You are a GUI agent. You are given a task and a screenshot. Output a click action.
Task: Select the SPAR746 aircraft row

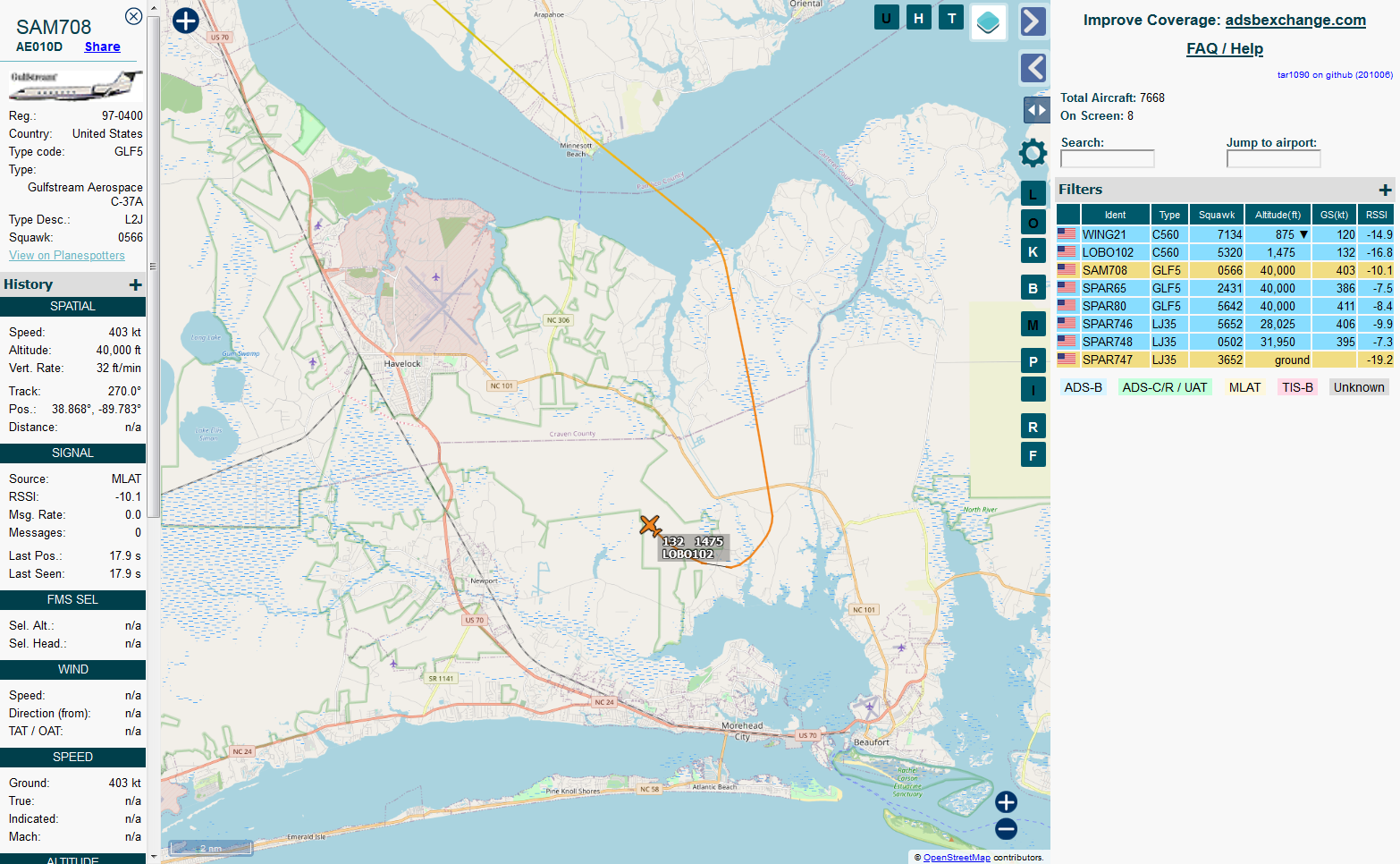tap(1225, 324)
